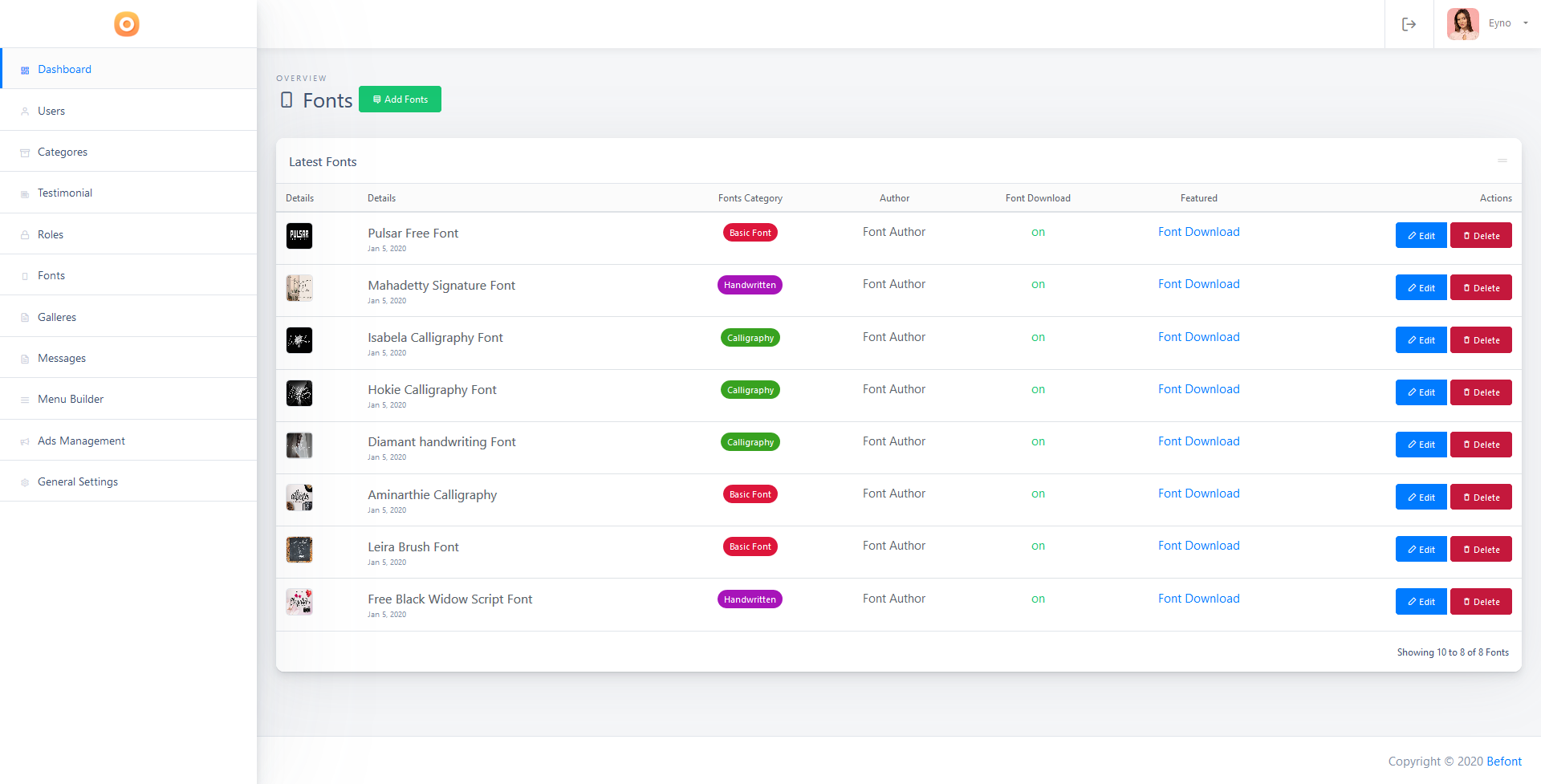
Task: Click the Menu Builder lines icon
Action: 25,400
